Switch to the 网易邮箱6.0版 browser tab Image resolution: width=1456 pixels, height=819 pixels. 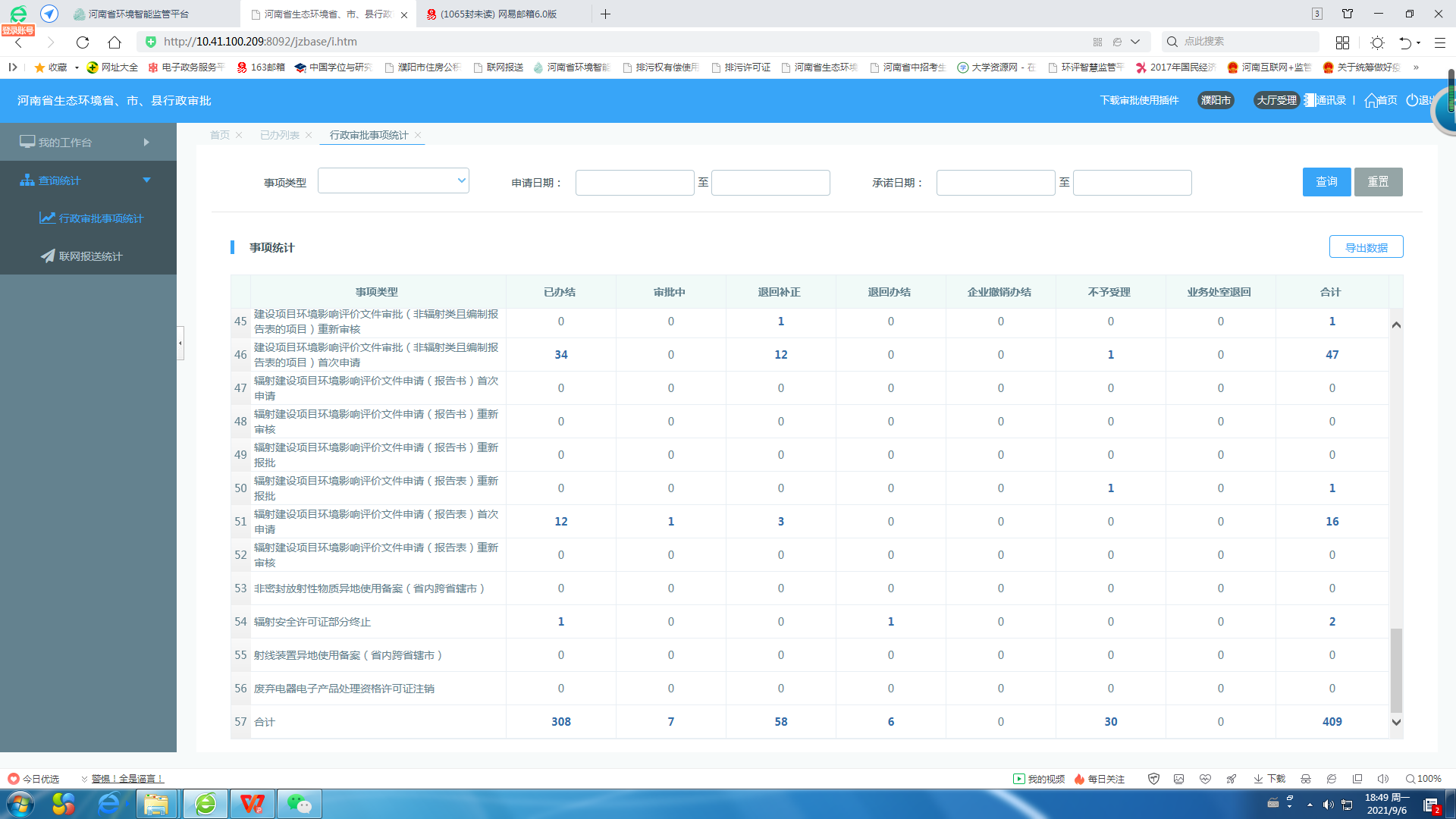(x=498, y=14)
